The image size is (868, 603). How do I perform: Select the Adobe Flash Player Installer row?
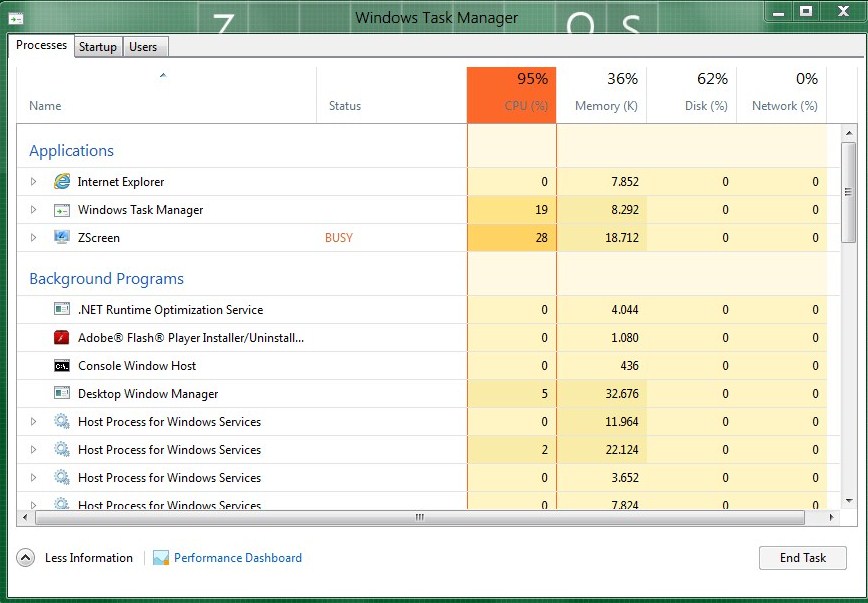[428, 338]
